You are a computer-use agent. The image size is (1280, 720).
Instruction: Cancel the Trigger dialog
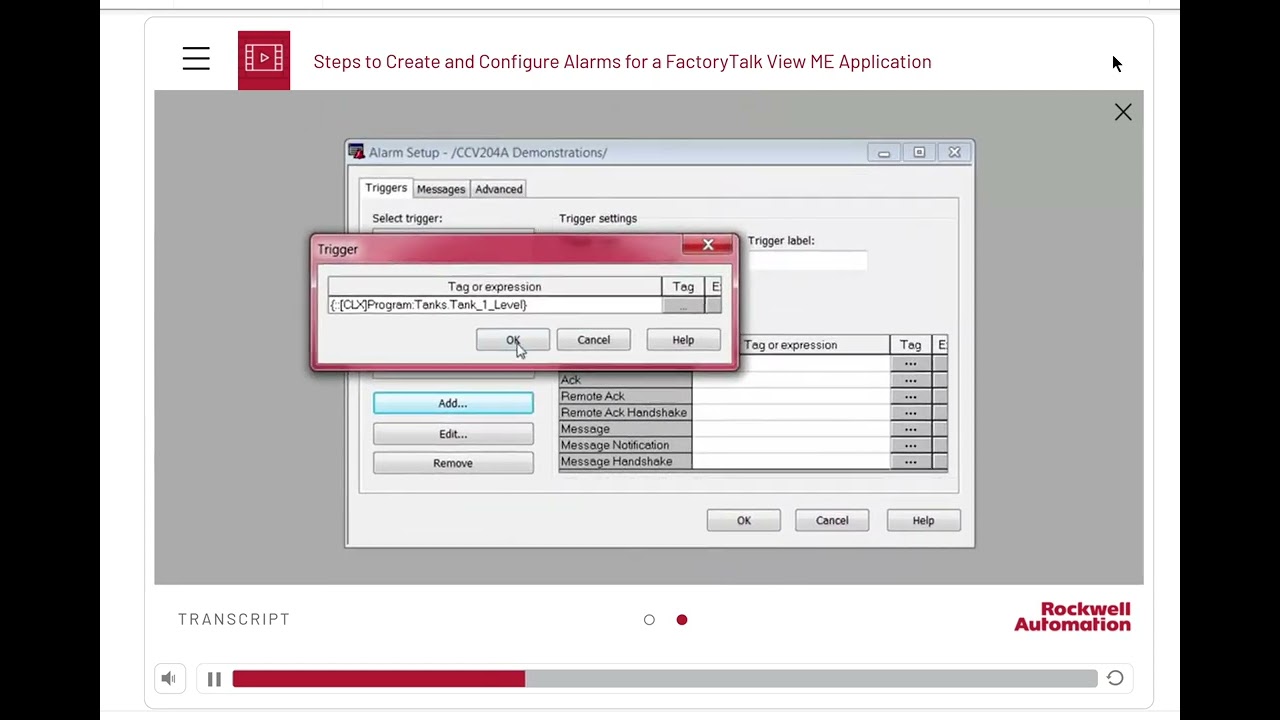coord(593,340)
